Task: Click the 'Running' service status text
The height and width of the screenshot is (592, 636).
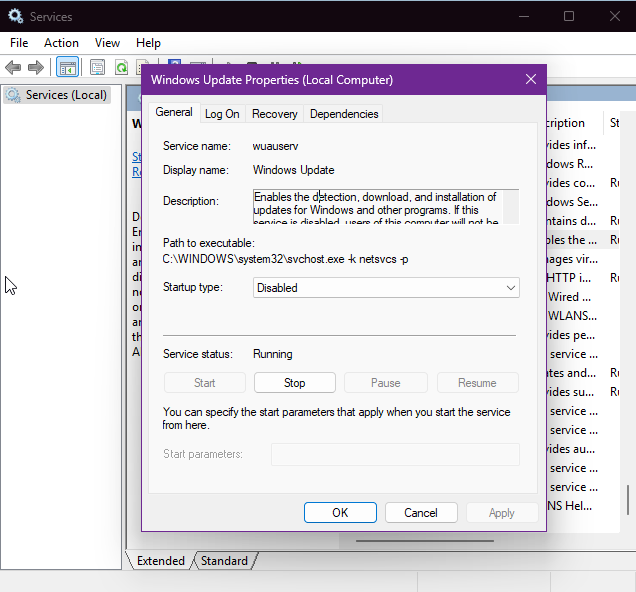Action: (273, 354)
